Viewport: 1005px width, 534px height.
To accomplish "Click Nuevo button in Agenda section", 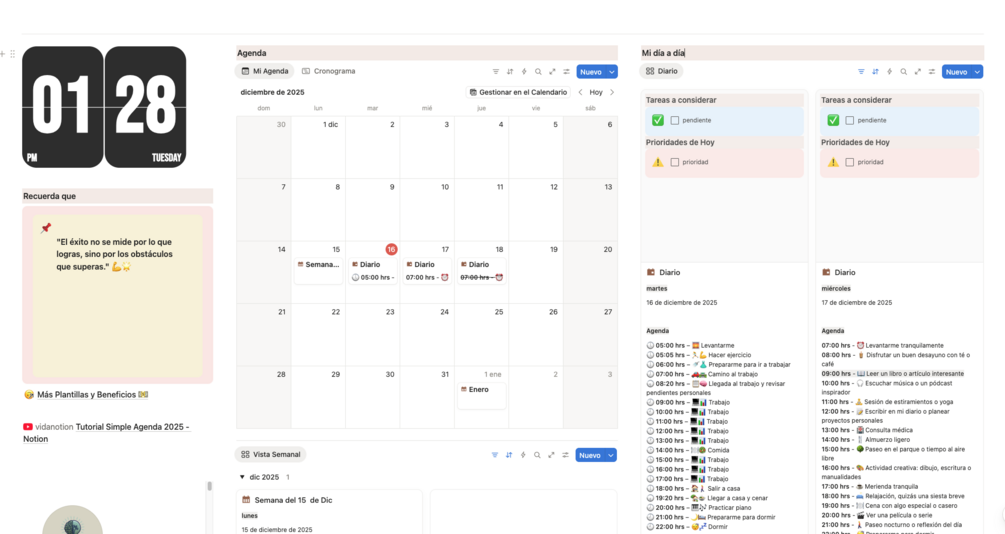I will (591, 72).
